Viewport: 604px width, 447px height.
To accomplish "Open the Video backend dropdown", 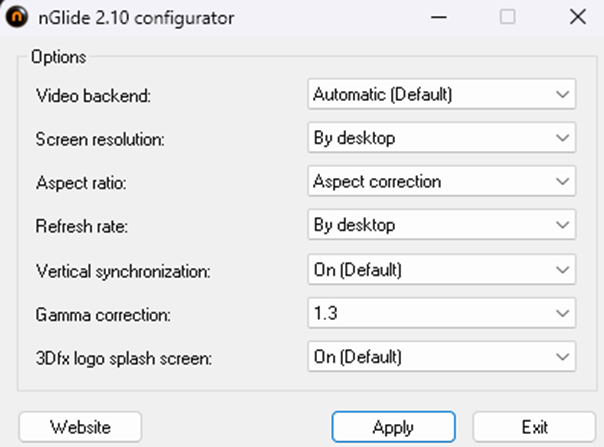I will [441, 95].
